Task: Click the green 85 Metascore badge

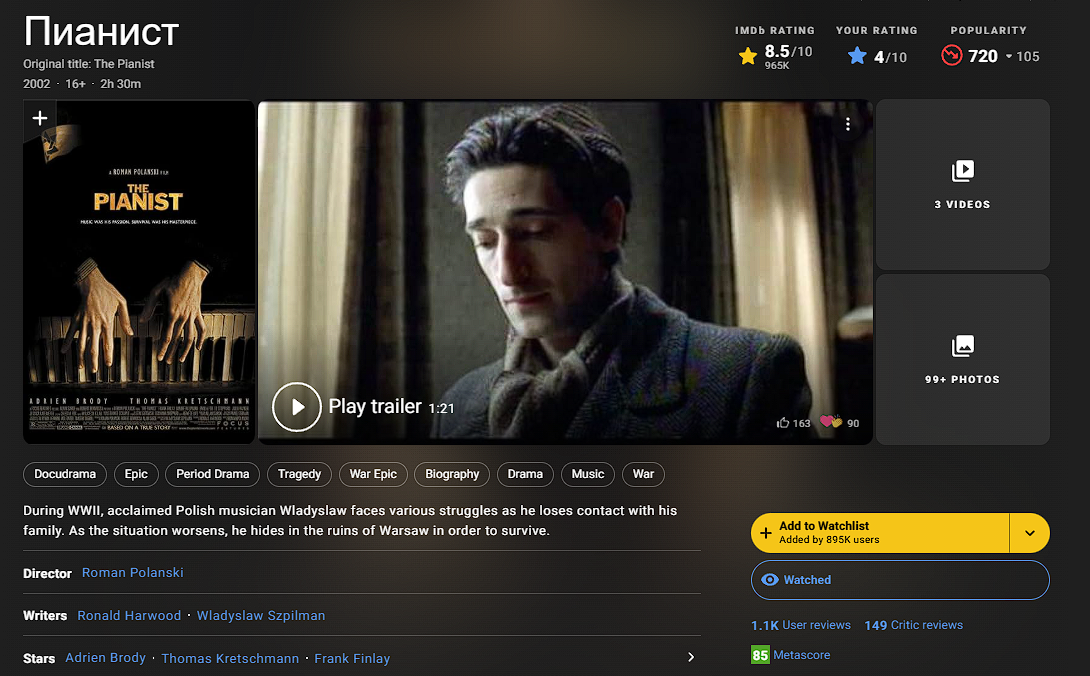Action: 760,655
